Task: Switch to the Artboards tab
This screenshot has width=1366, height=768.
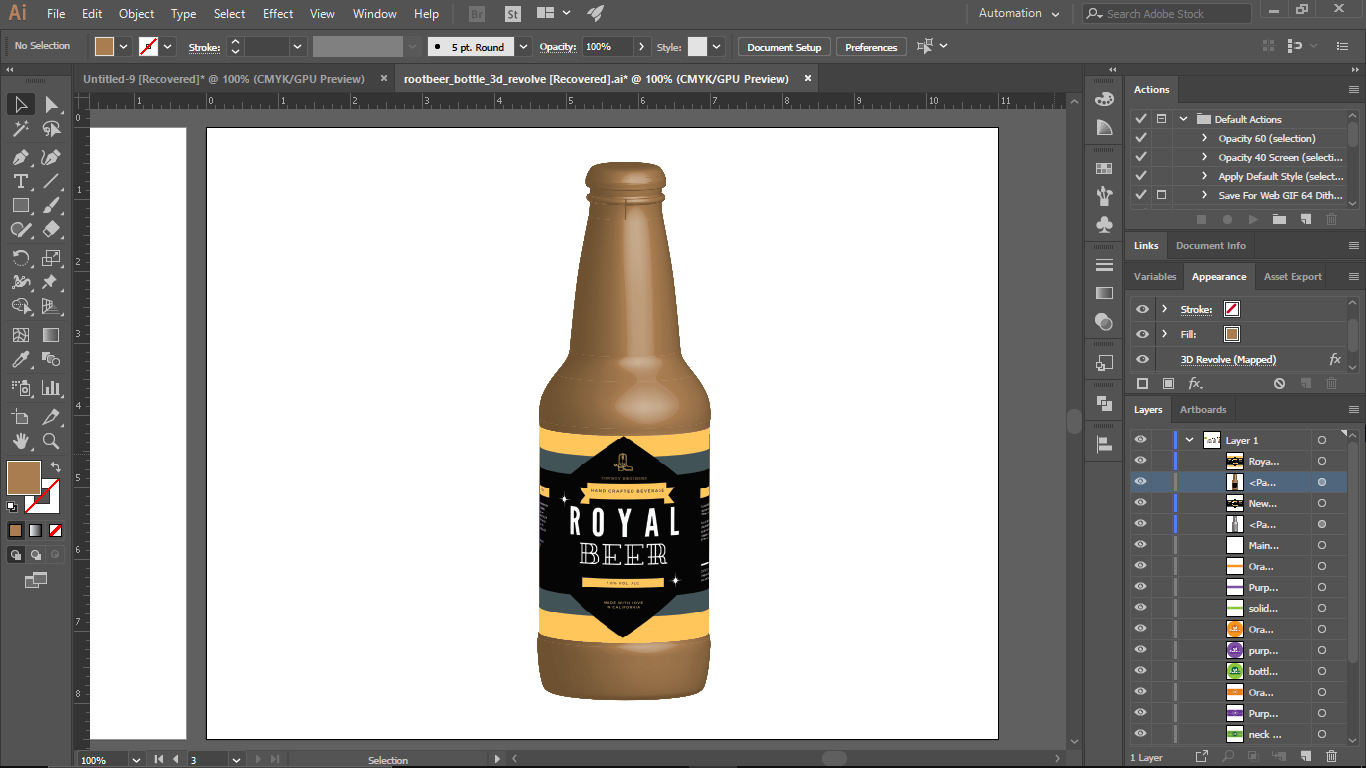Action: 1203,409
